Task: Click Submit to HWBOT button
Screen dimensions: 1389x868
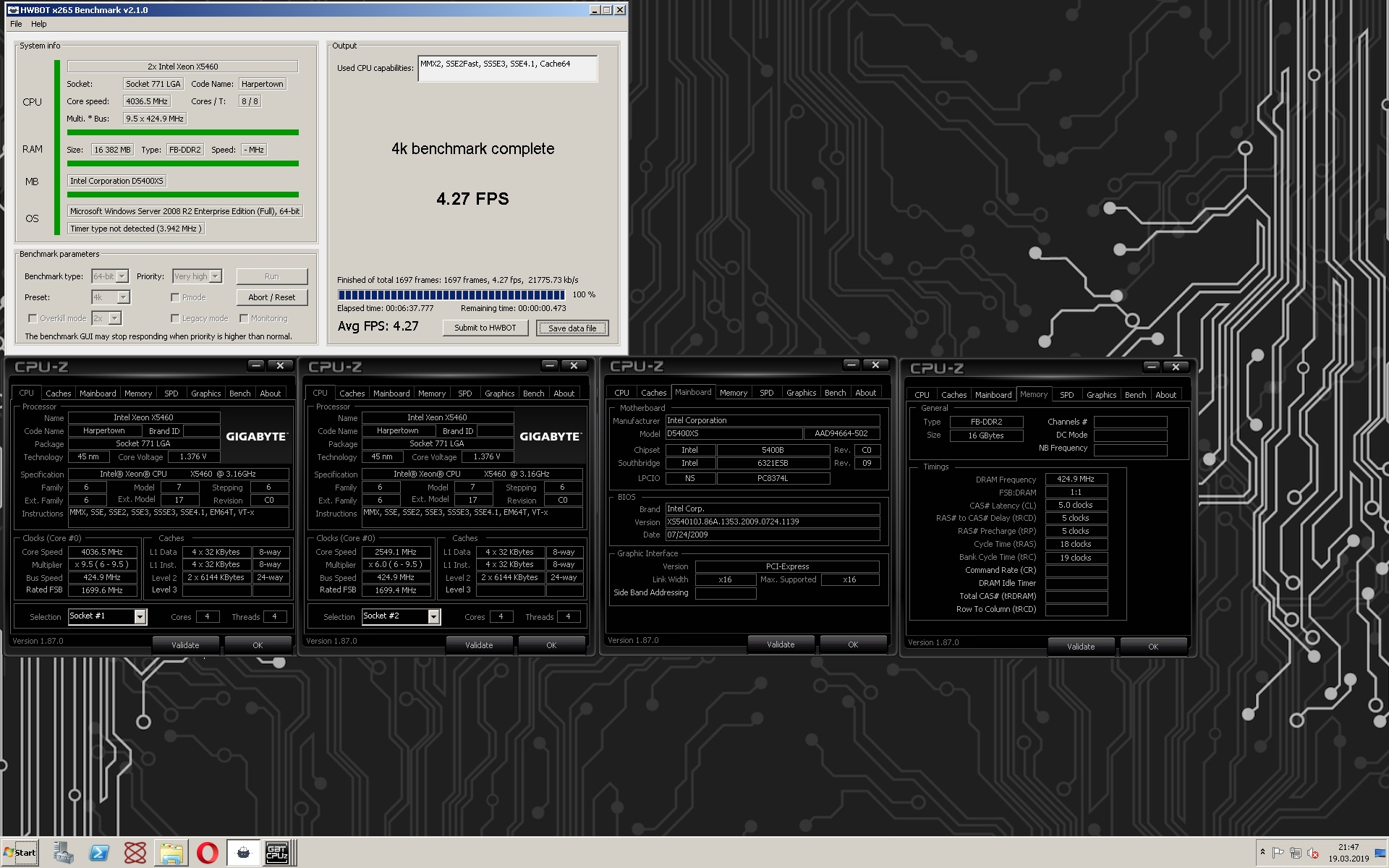Action: coord(485,328)
